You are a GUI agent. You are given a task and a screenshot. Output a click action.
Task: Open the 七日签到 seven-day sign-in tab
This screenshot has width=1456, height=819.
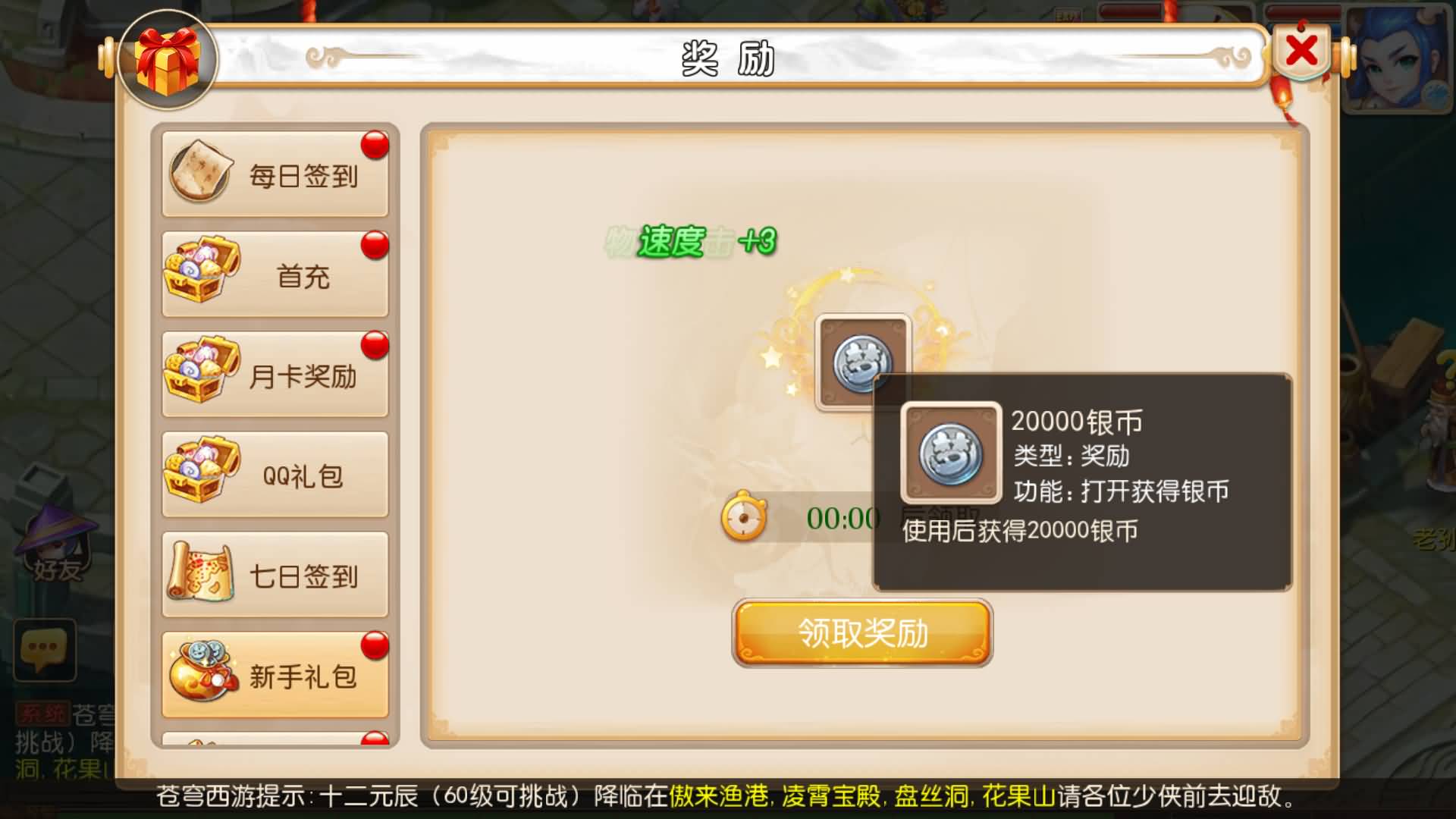(275, 575)
